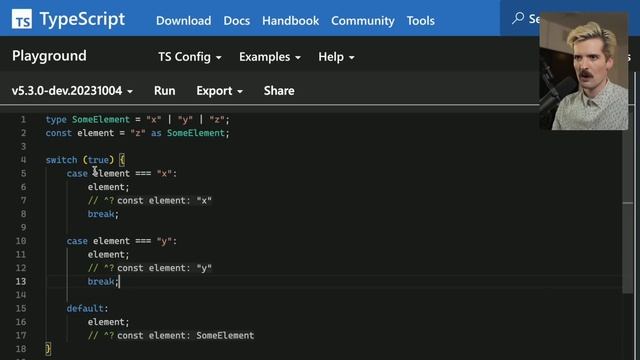Click break on line 13
The width and height of the screenshot is (640, 360).
click(x=101, y=282)
